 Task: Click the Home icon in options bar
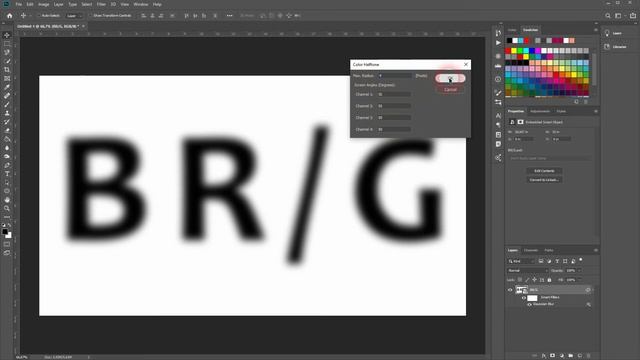point(9,16)
